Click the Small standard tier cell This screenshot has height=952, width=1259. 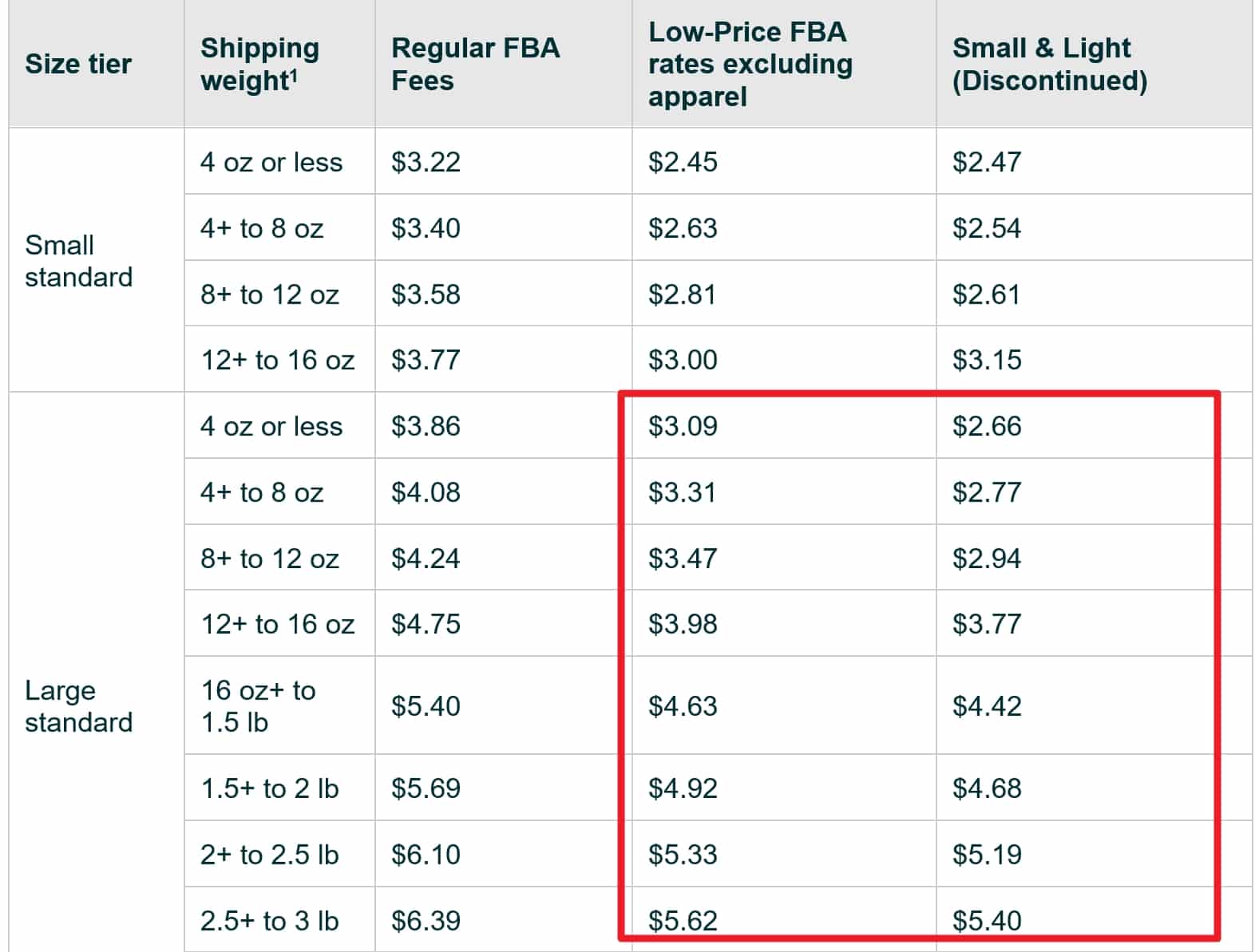click(96, 260)
